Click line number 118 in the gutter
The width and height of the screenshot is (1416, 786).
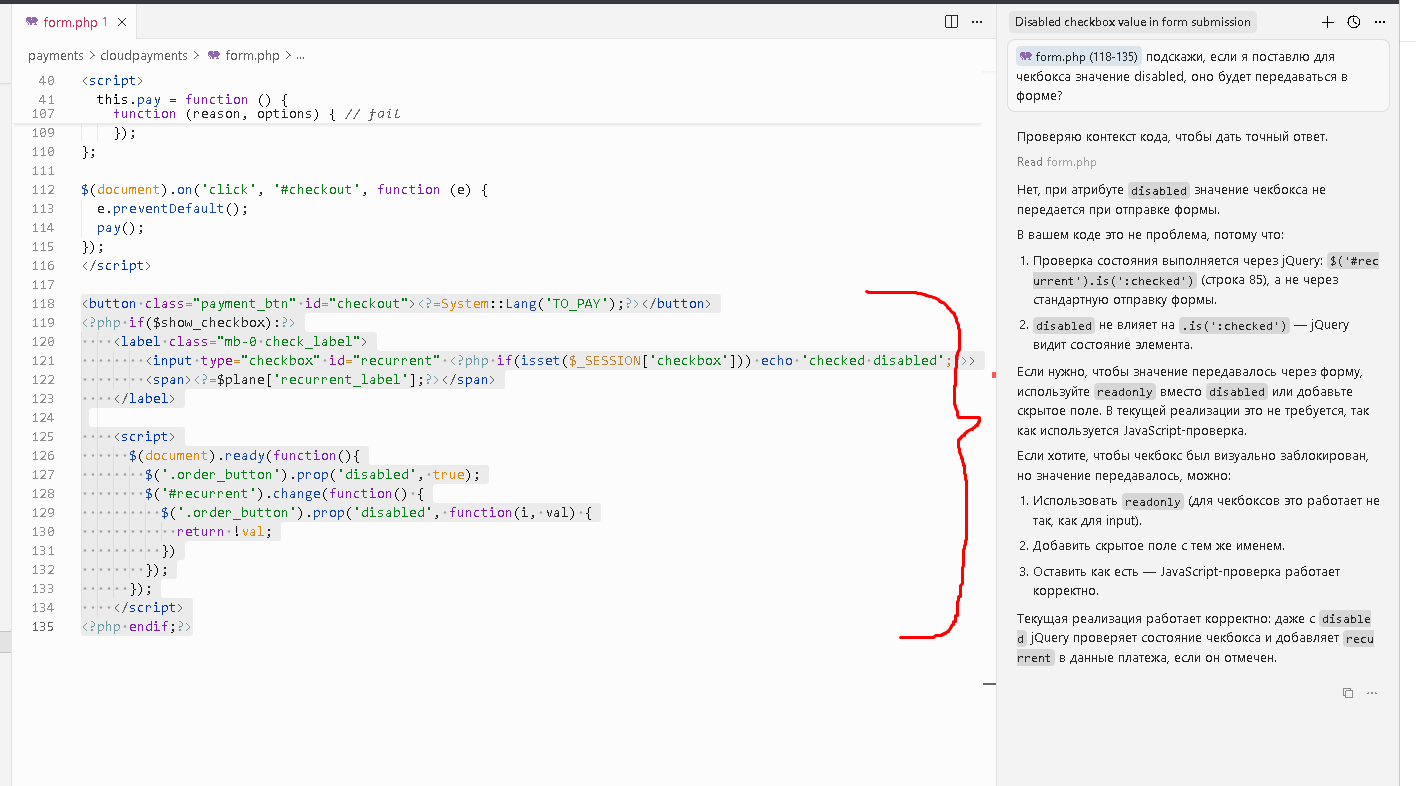[43, 304]
